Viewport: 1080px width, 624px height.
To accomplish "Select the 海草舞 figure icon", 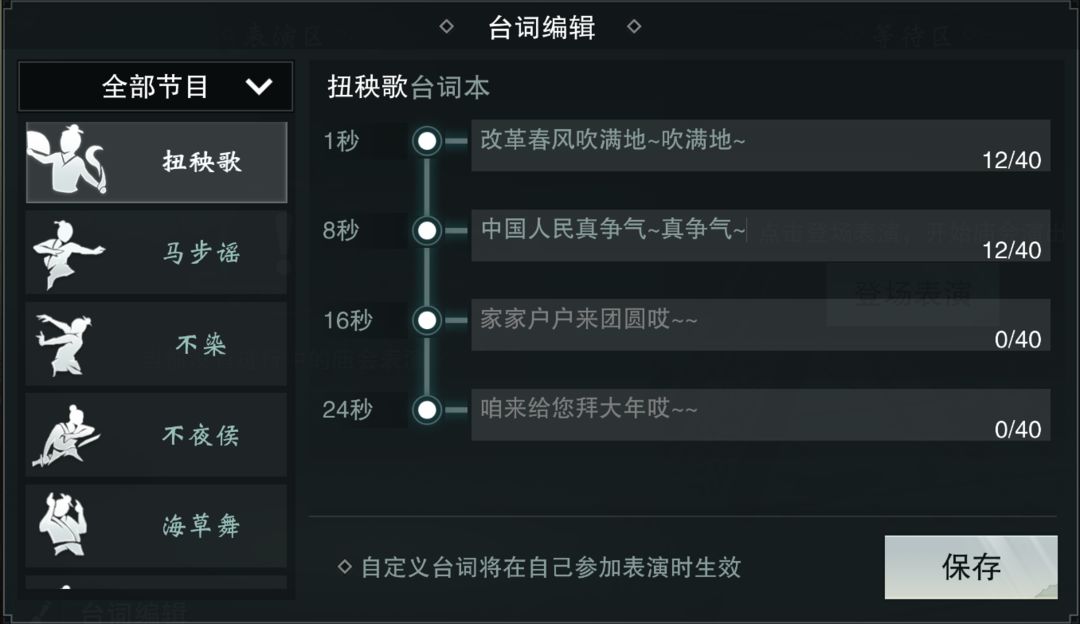I will (x=63, y=525).
